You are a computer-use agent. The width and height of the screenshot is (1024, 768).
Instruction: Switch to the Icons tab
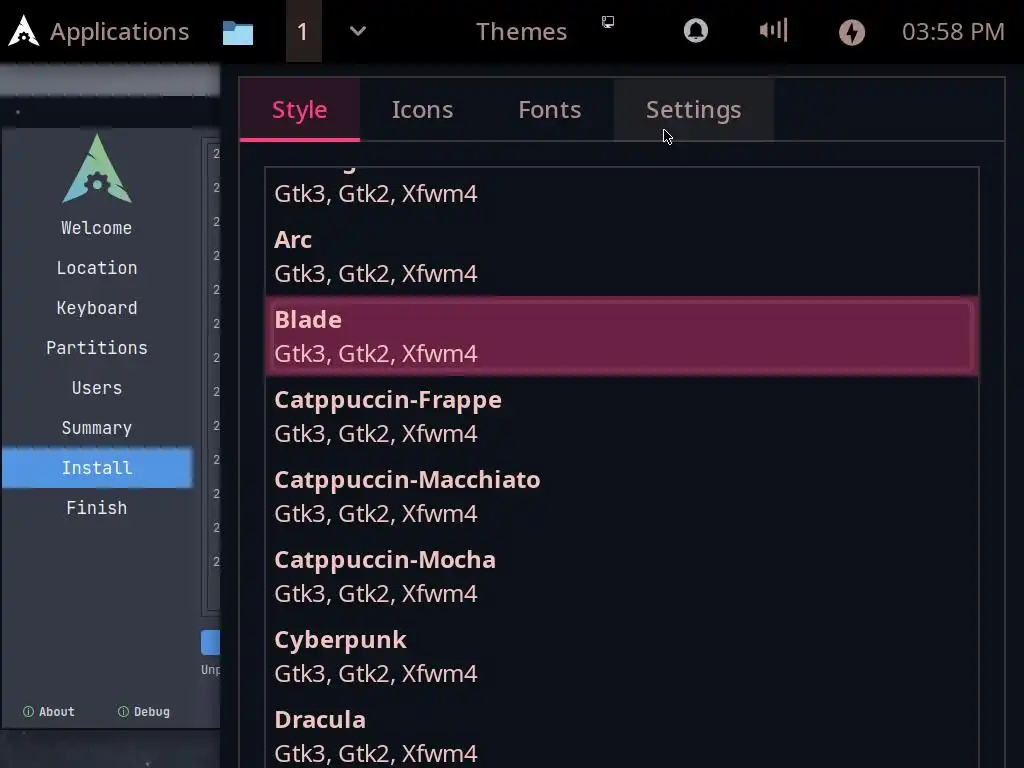pyautogui.click(x=423, y=110)
